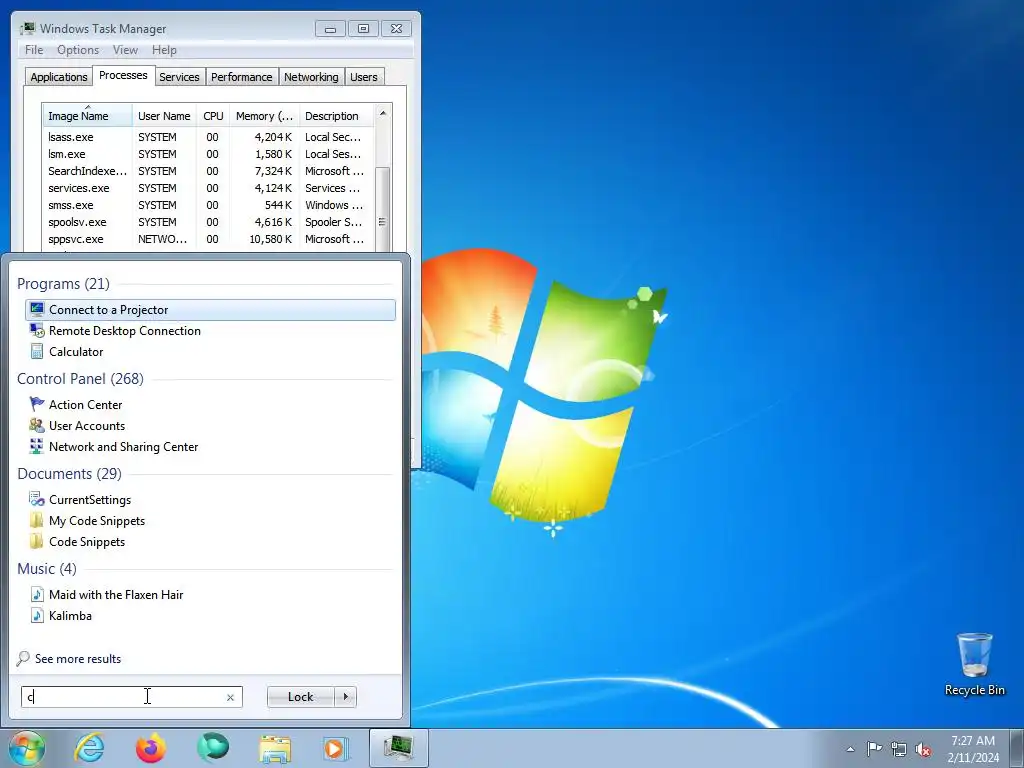Click the taskbar clock showing 7:27 AM

pos(973,749)
